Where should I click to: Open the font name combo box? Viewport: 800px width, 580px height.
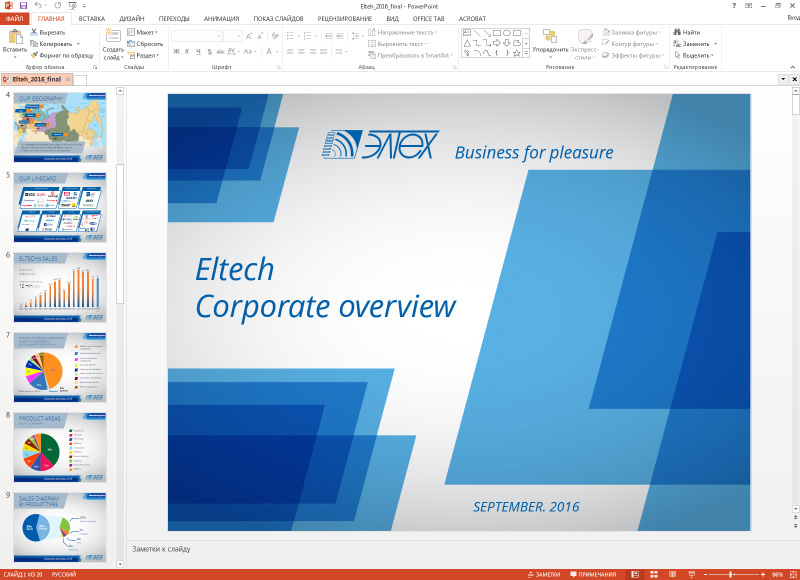(196, 36)
